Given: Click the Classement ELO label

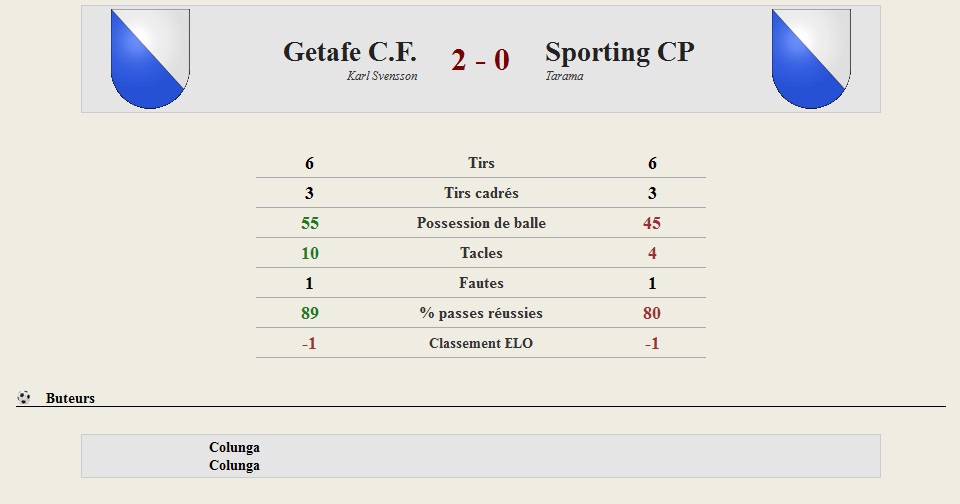Looking at the screenshot, I should point(481,343).
